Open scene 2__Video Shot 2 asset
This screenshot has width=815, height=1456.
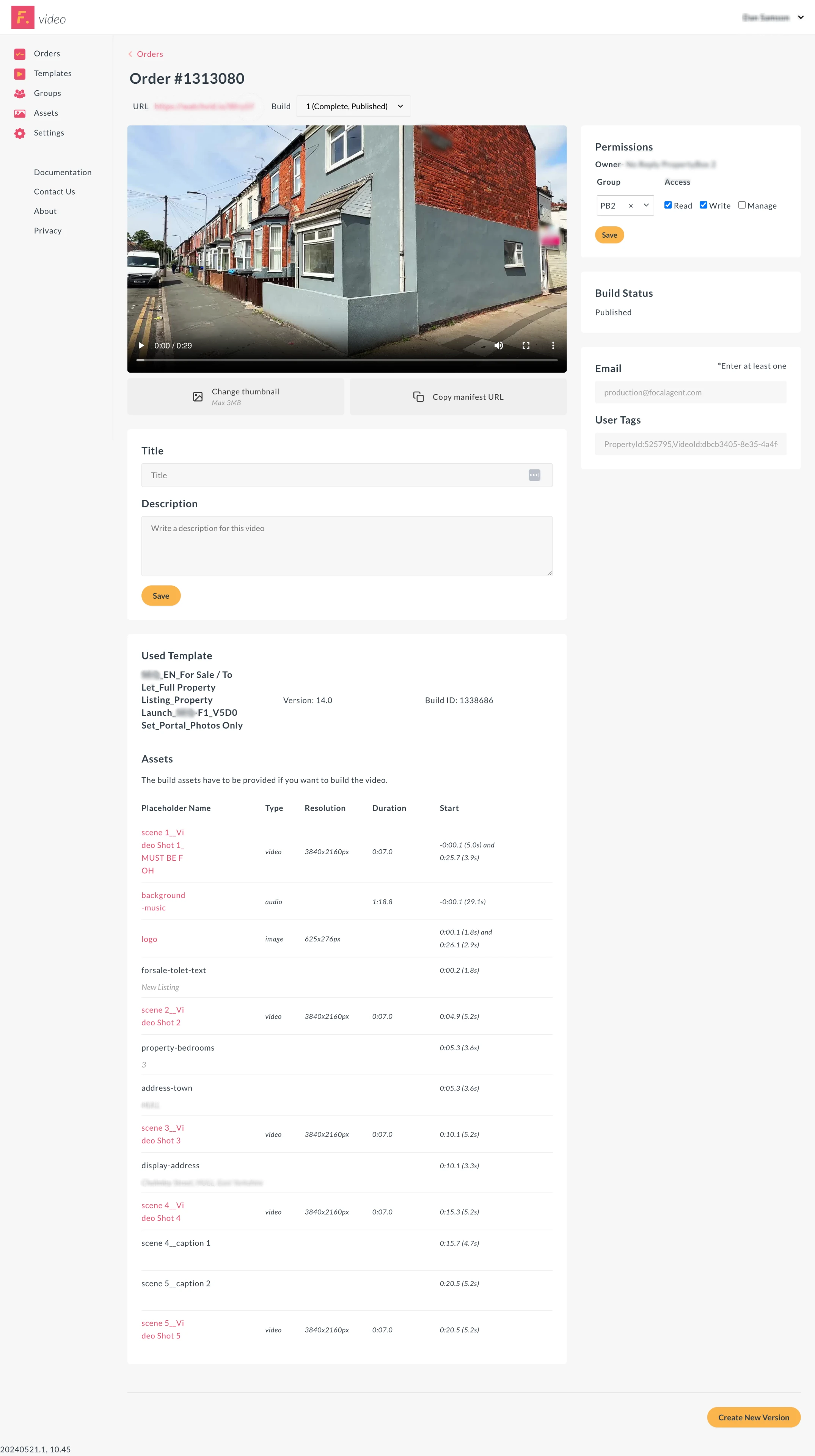(163, 1016)
